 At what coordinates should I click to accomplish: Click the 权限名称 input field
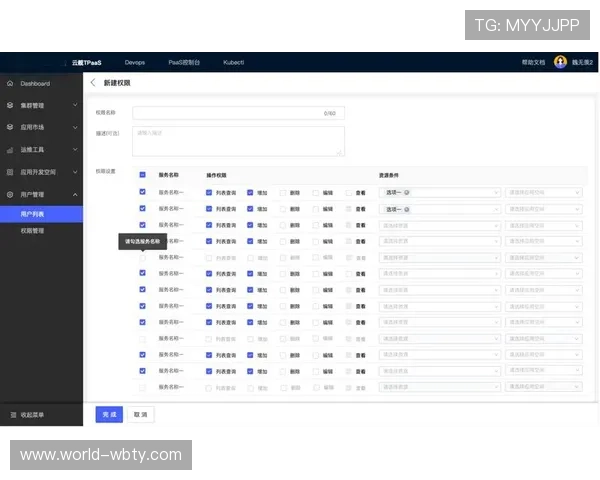pyautogui.click(x=238, y=113)
